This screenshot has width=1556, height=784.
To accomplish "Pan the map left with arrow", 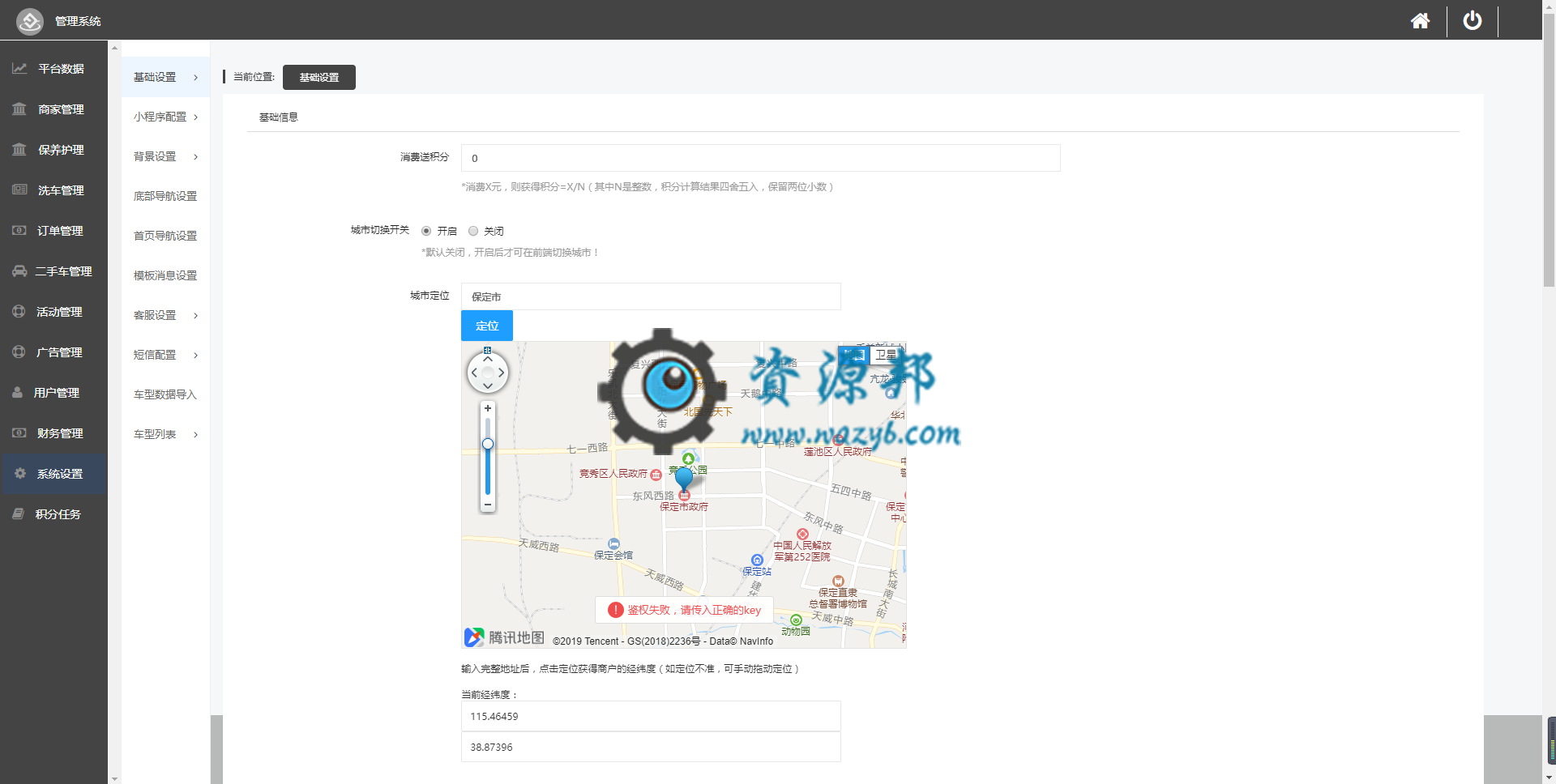I will point(474,373).
